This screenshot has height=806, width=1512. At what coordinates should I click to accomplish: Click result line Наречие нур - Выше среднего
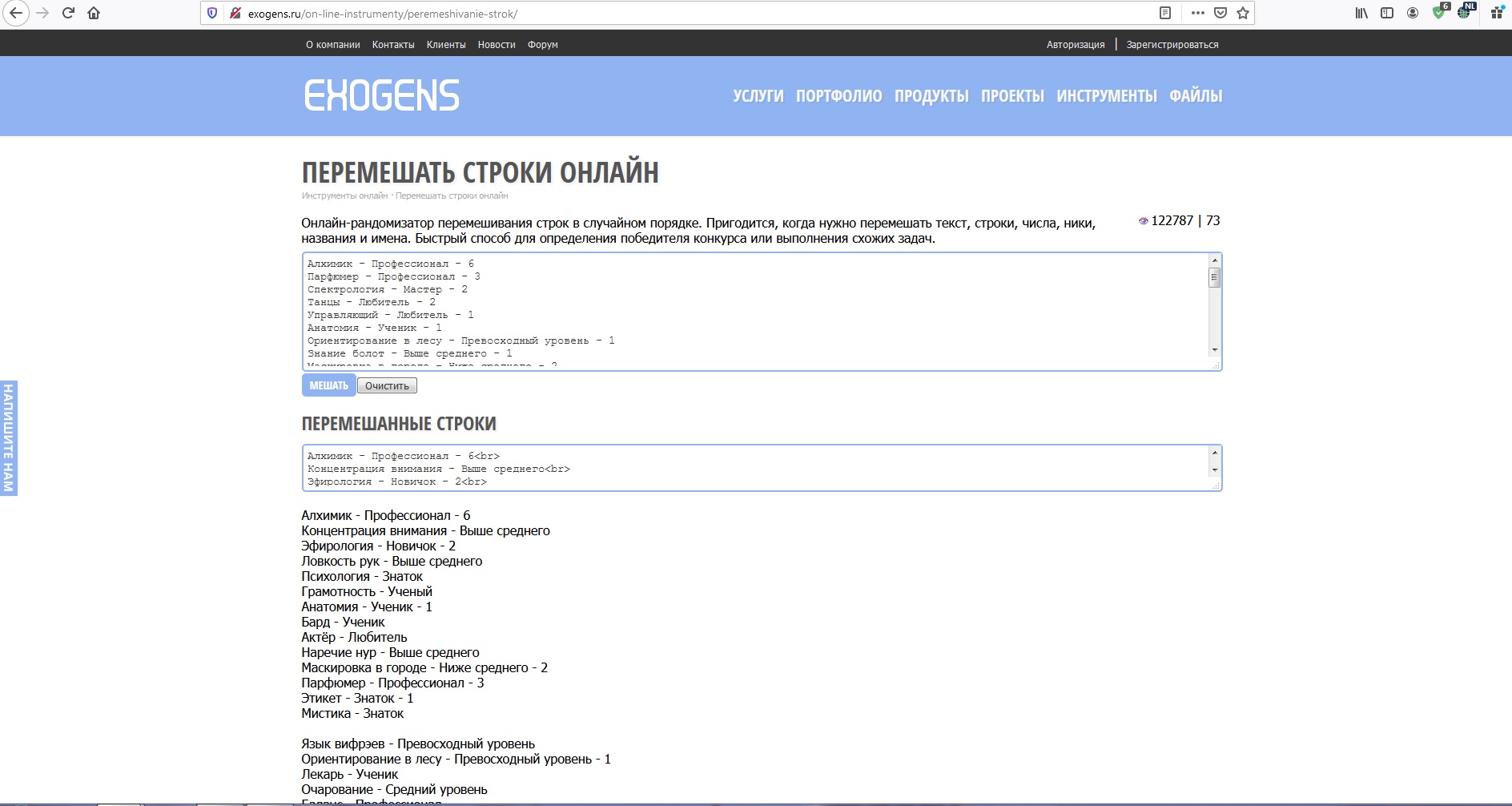click(390, 652)
